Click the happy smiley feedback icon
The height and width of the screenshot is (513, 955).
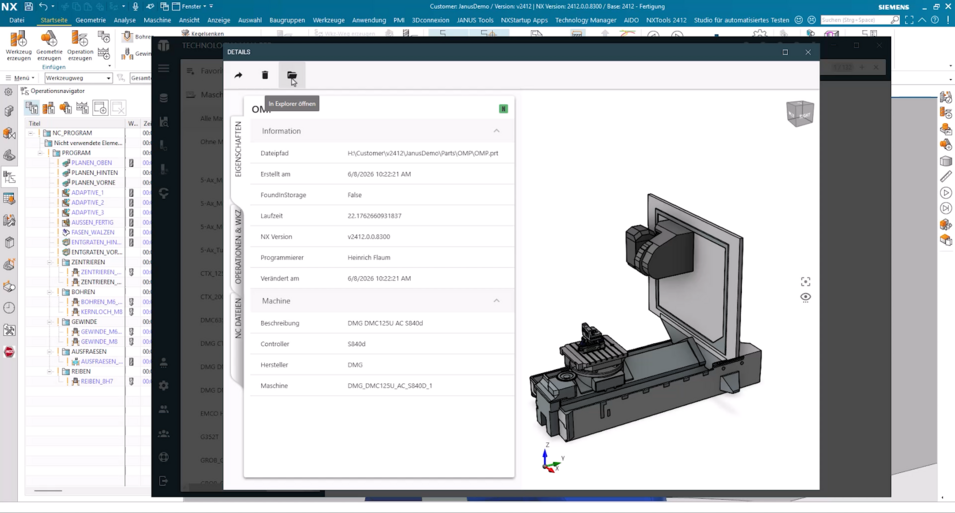(x=798, y=20)
